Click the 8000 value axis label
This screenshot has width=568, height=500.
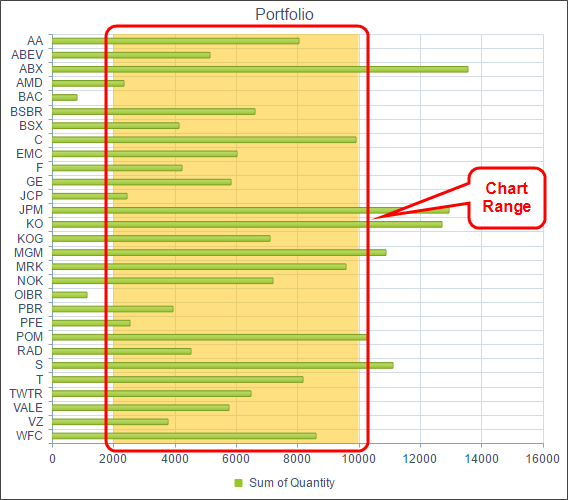297,459
